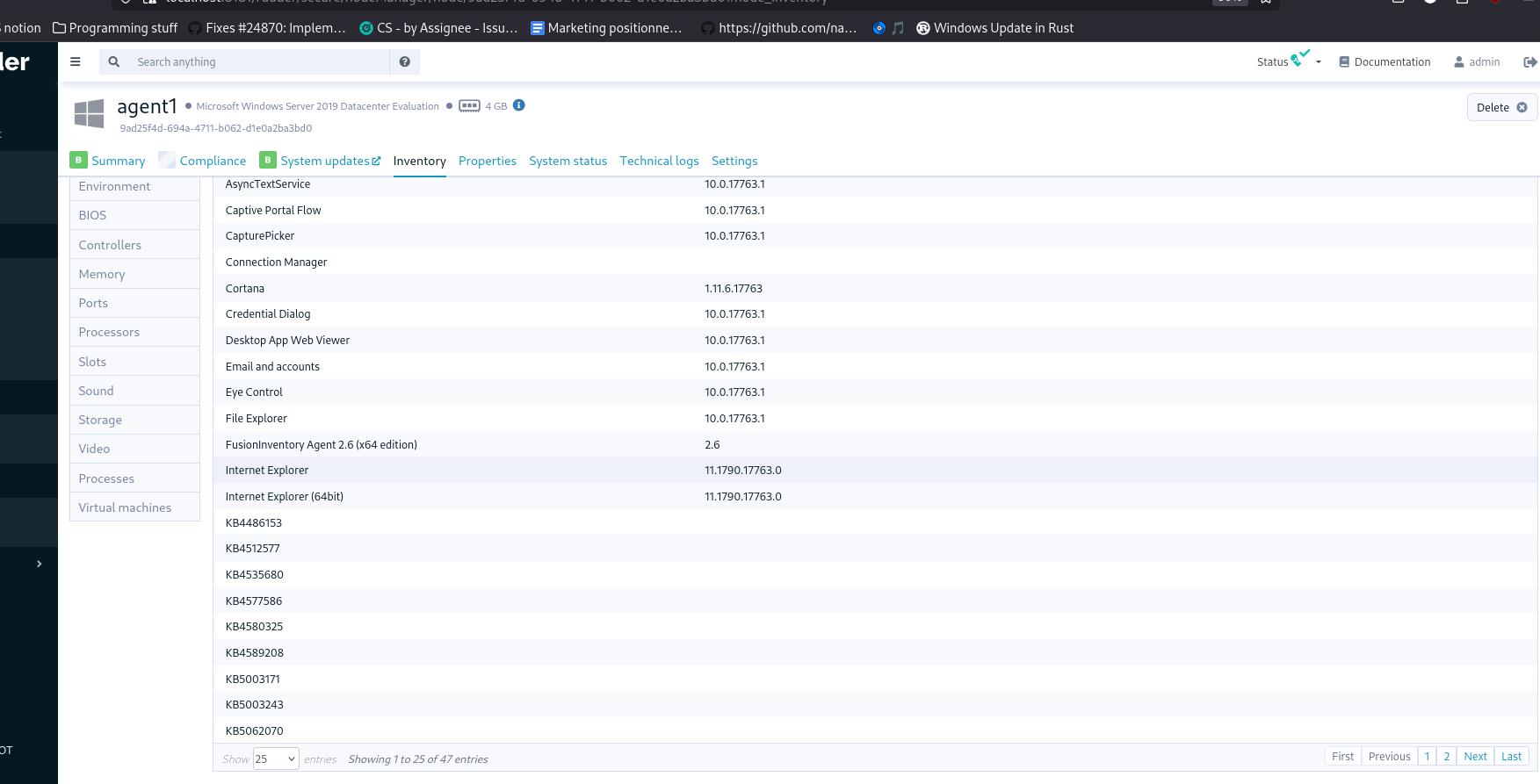Click the Windows logo for agent1
This screenshot has width=1540, height=784.
coord(89,113)
